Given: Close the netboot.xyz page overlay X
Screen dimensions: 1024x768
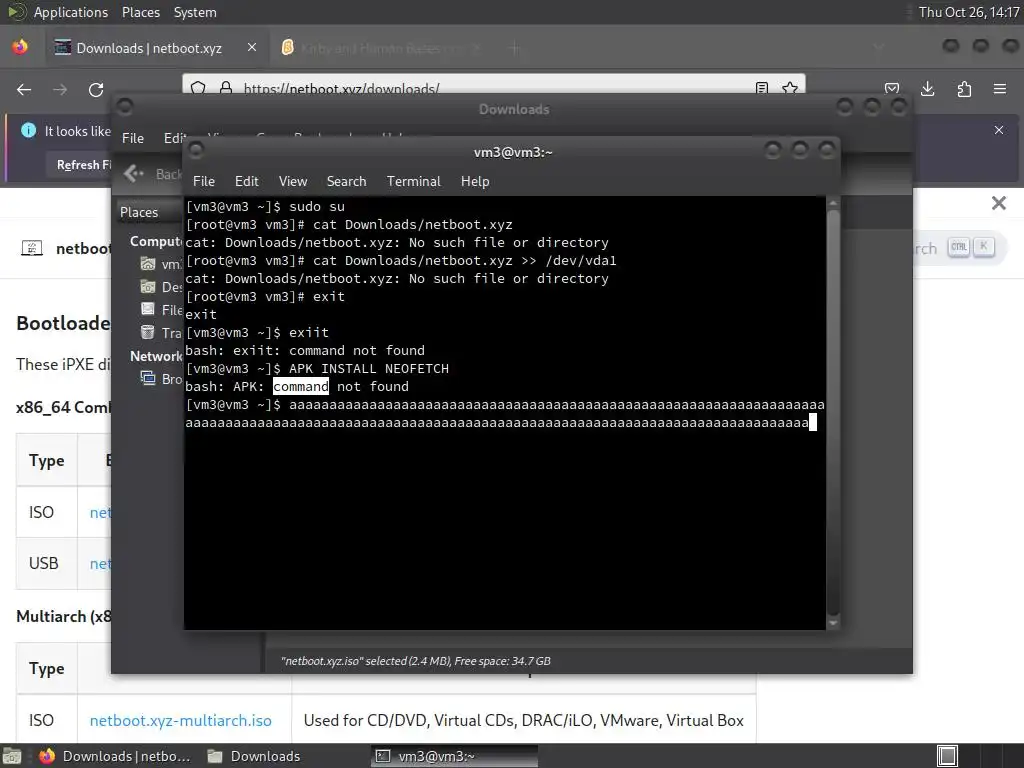Looking at the screenshot, I should (x=999, y=203).
